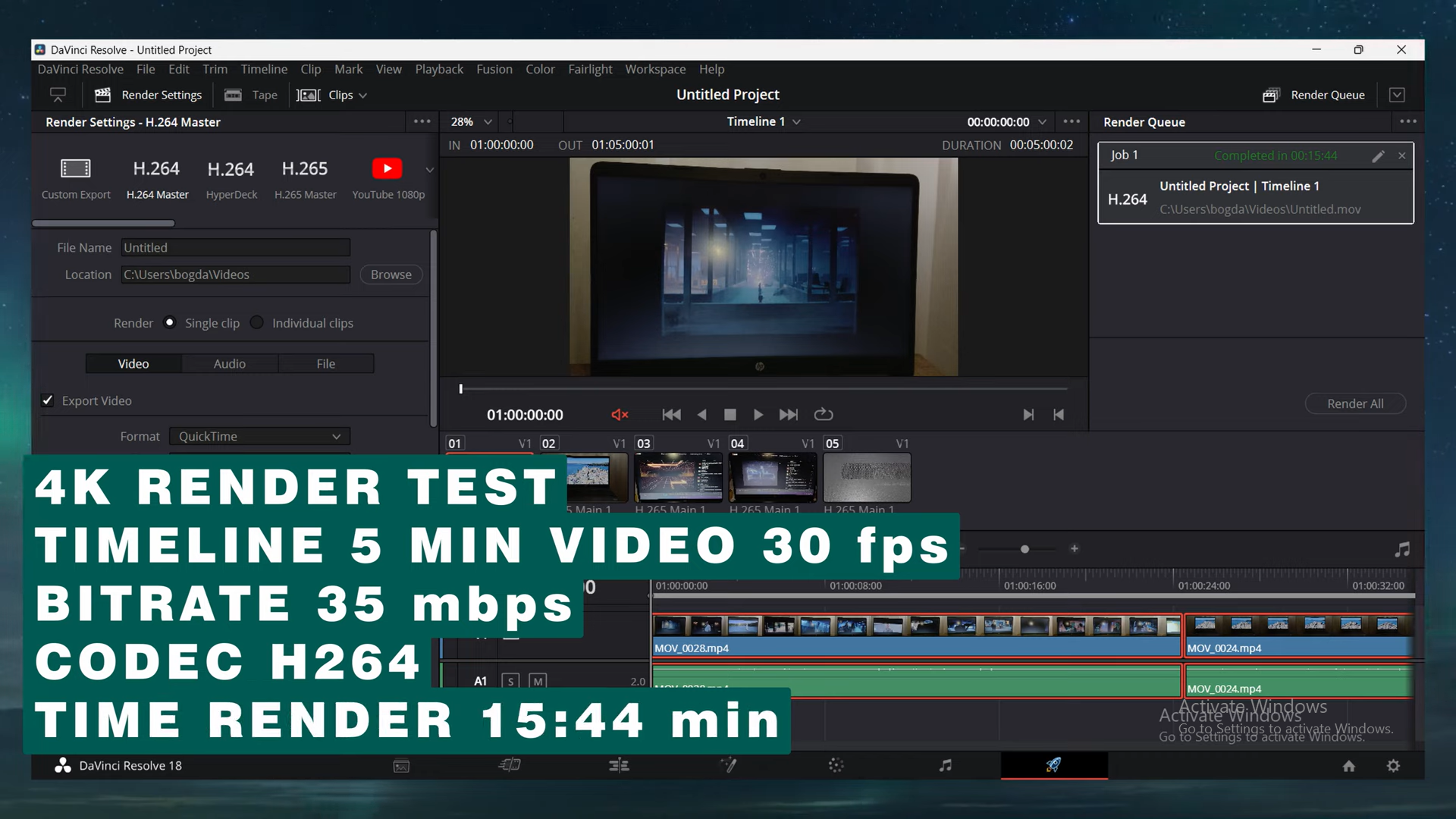Select the Individual clips render option
Viewport: 1456px width, 819px height.
pyautogui.click(x=257, y=322)
